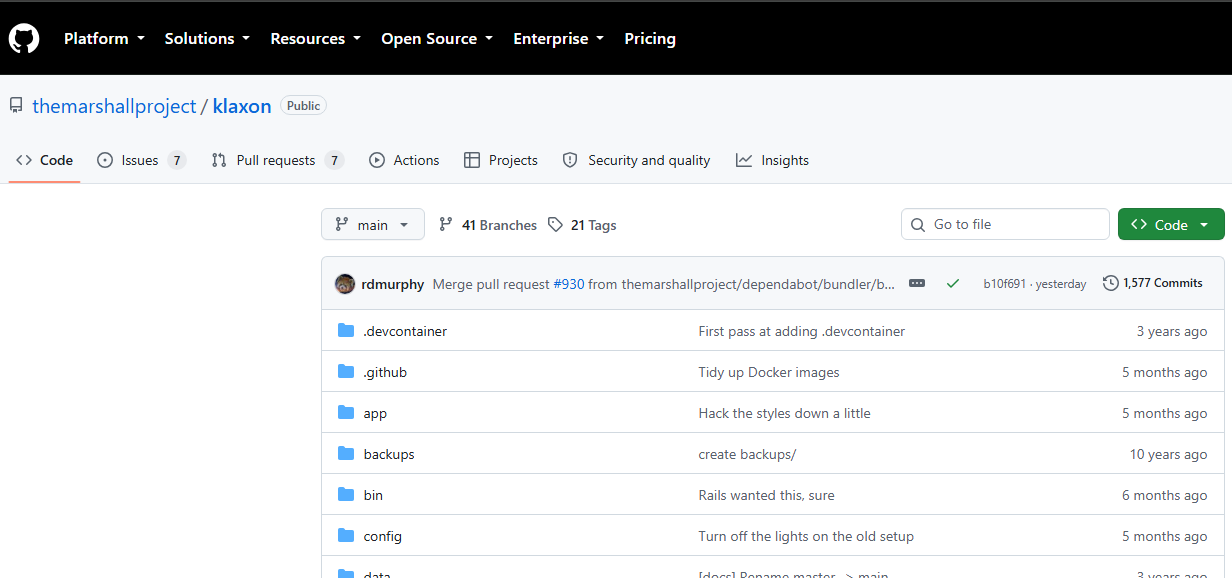Click the '6 months ago' bin timestamp
The height and width of the screenshot is (578, 1232).
(x=1164, y=495)
